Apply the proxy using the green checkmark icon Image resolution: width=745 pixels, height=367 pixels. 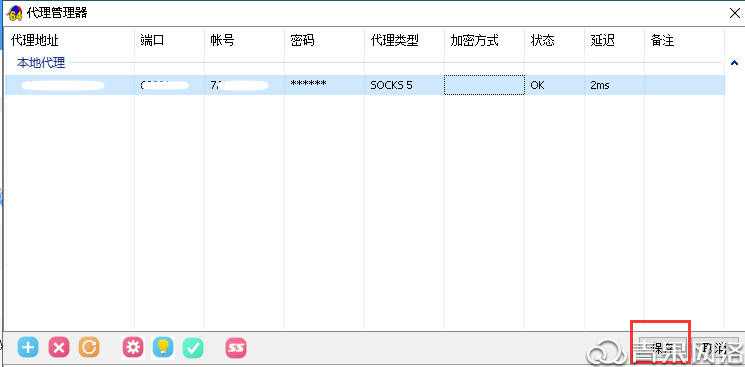[193, 348]
